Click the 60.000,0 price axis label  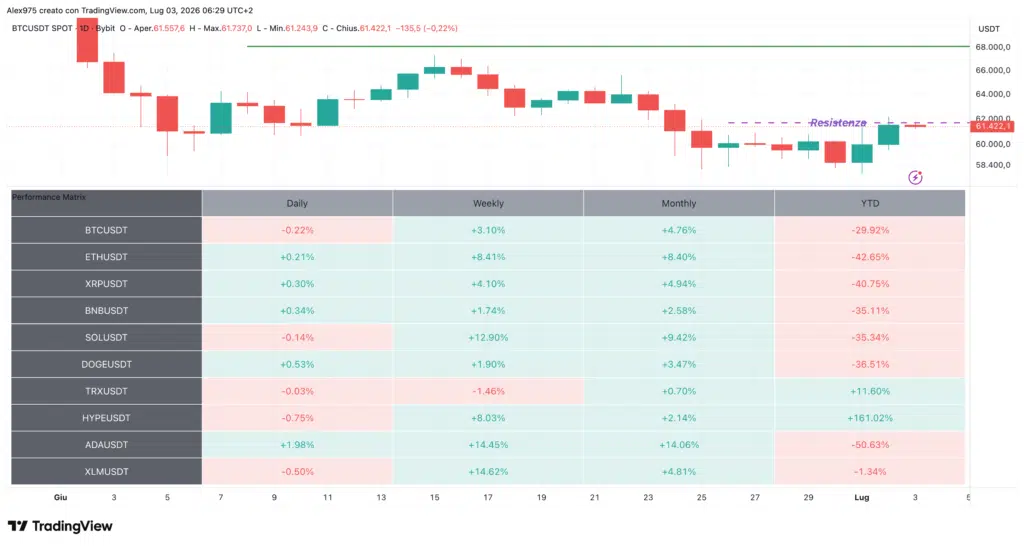coord(993,144)
